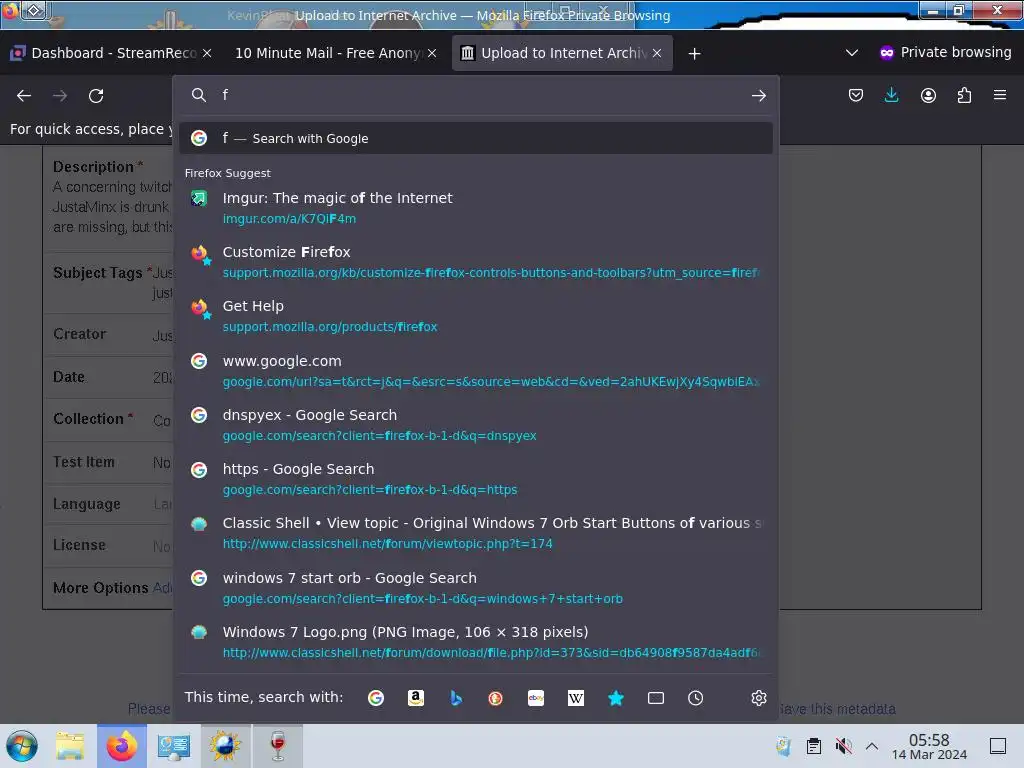Search this time with Amazon icon

pos(415,698)
